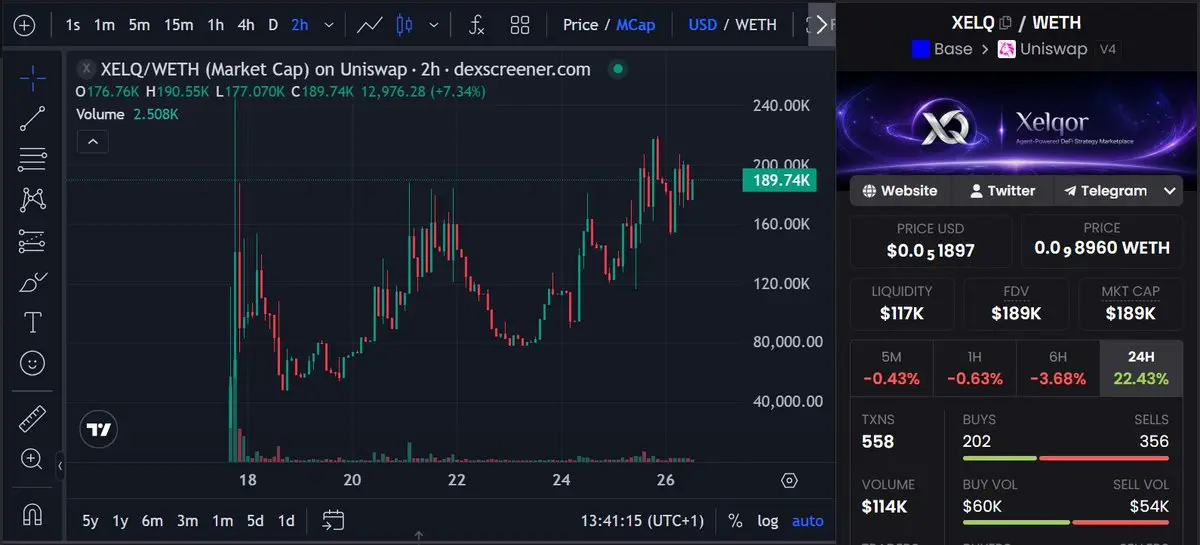The height and width of the screenshot is (545, 1200).
Task: Open chart settings gear near time axis
Action: [x=789, y=480]
